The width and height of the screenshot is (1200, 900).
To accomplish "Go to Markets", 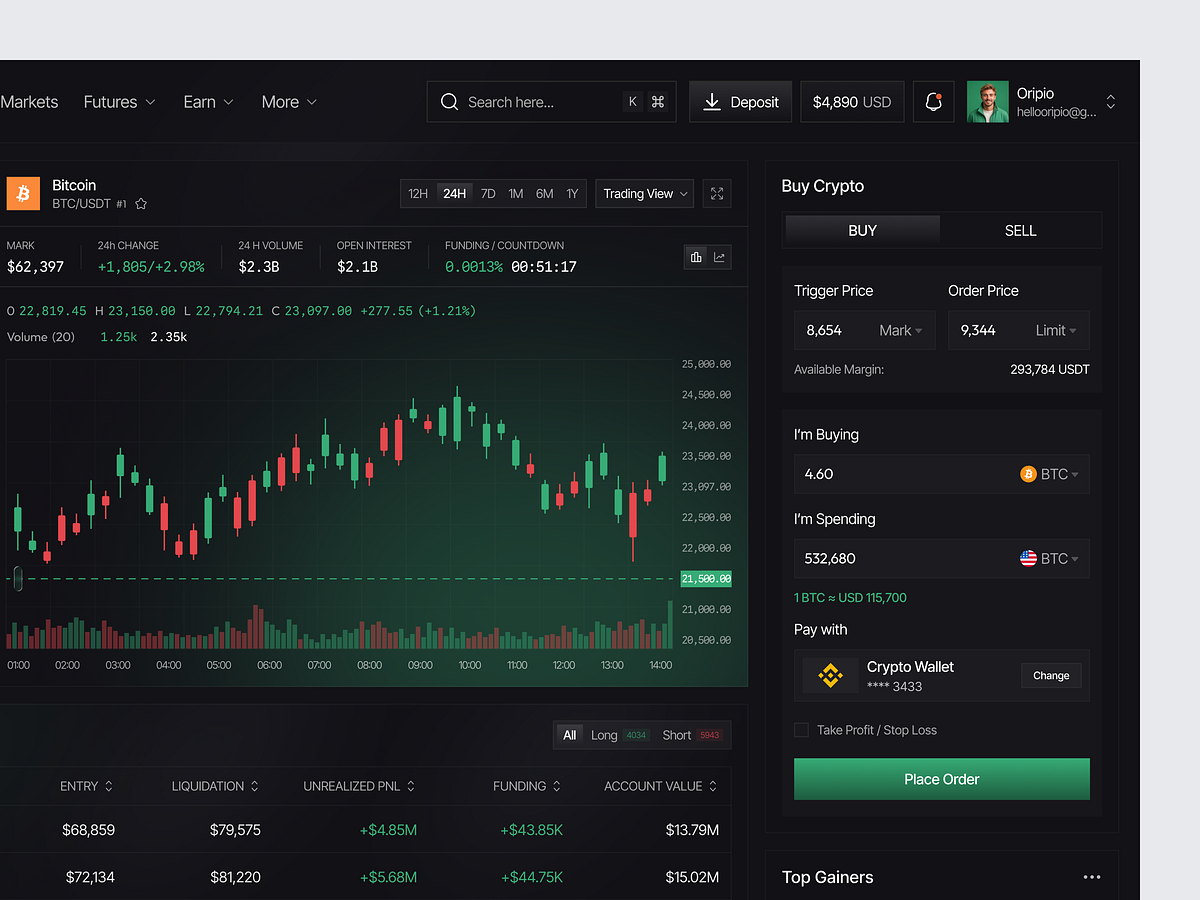I will coord(29,102).
